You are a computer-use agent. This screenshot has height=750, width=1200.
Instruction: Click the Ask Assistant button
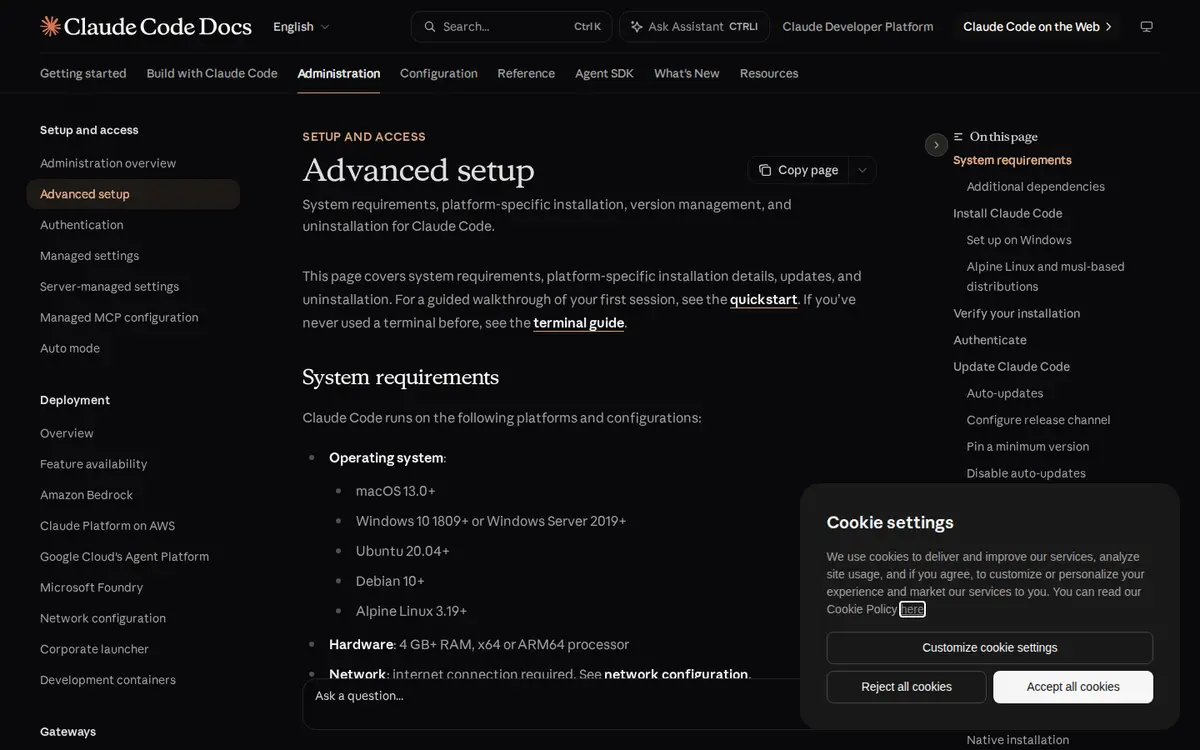click(x=694, y=27)
